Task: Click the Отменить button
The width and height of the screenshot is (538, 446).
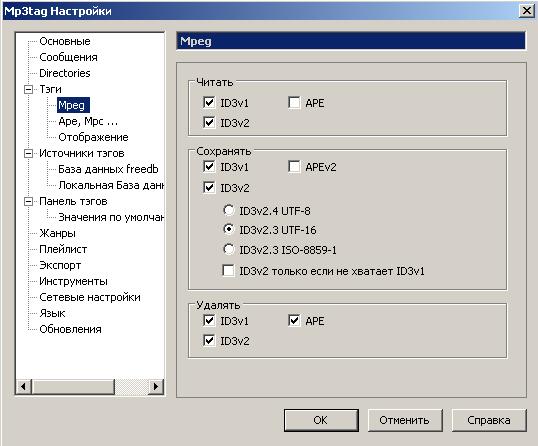Action: pos(405,420)
